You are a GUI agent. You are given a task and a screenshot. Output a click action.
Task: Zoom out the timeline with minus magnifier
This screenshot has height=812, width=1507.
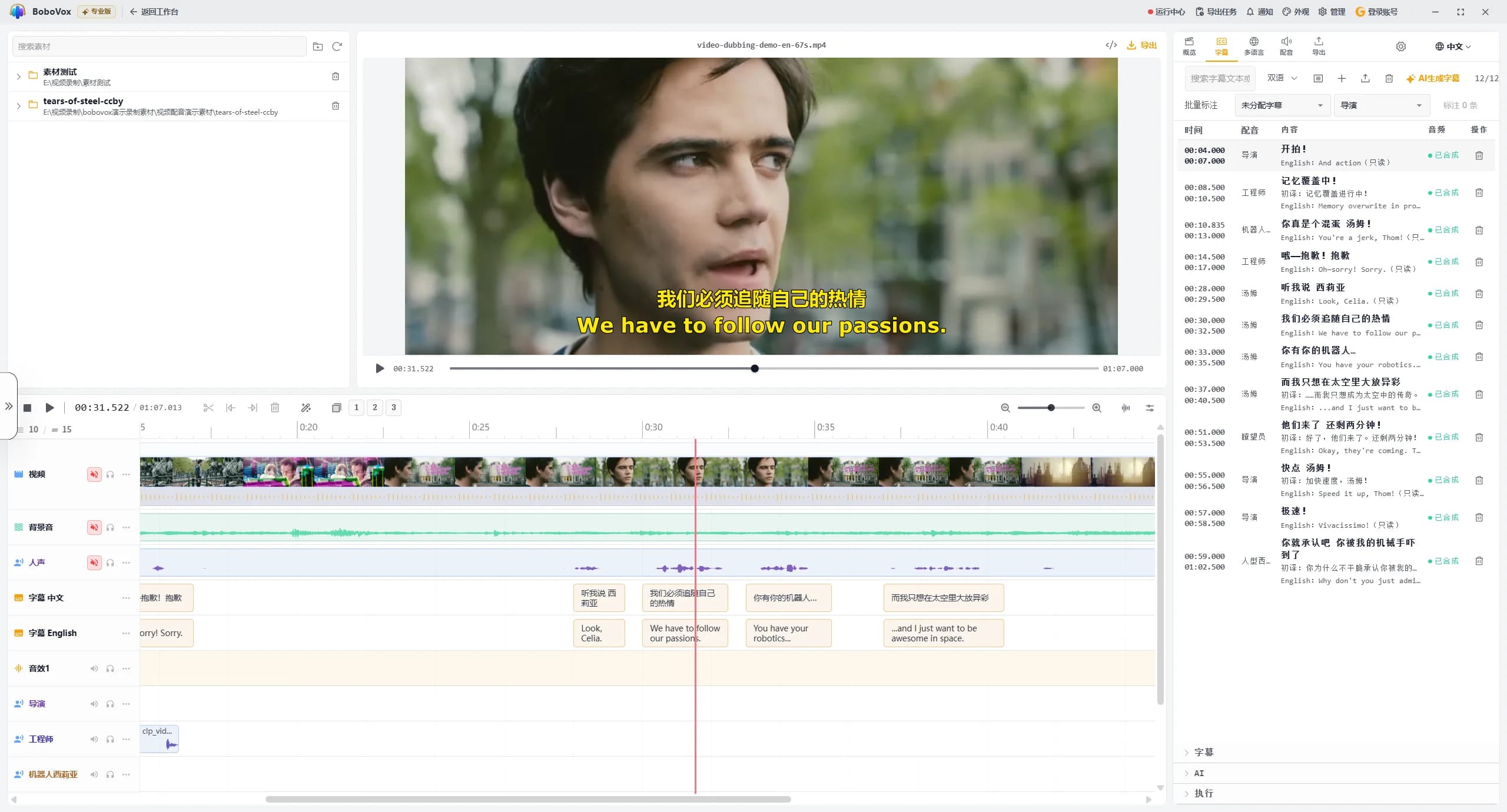(x=1005, y=408)
